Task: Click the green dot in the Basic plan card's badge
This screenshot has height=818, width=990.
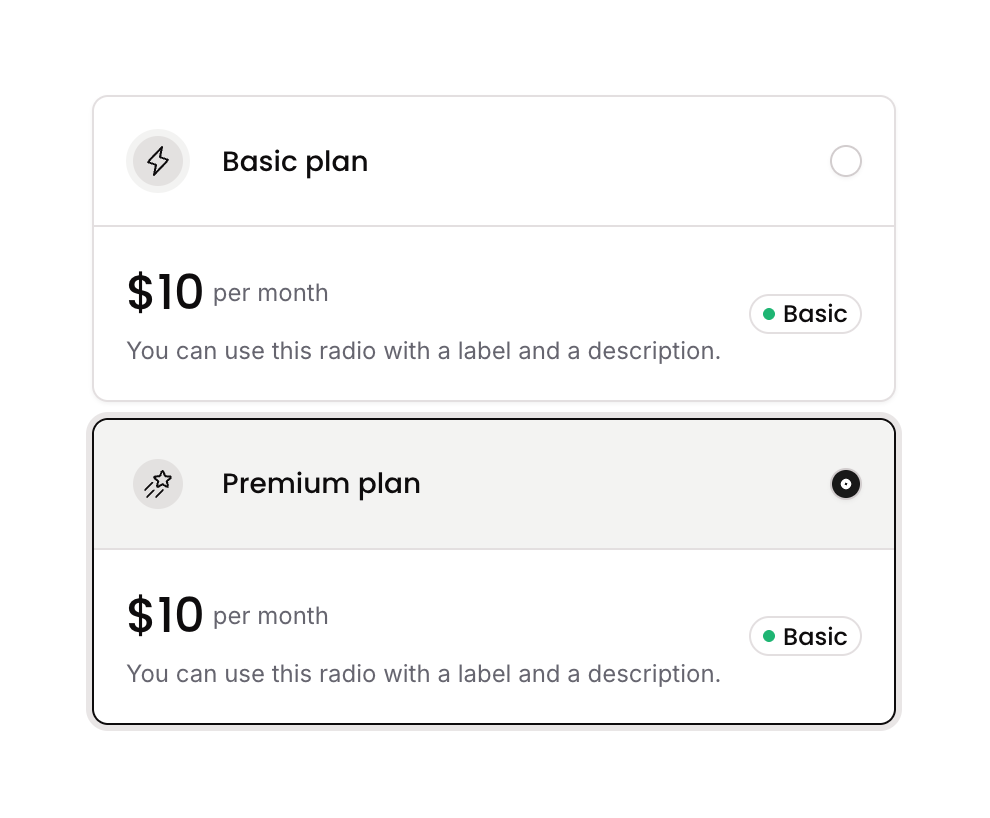Action: 769,314
